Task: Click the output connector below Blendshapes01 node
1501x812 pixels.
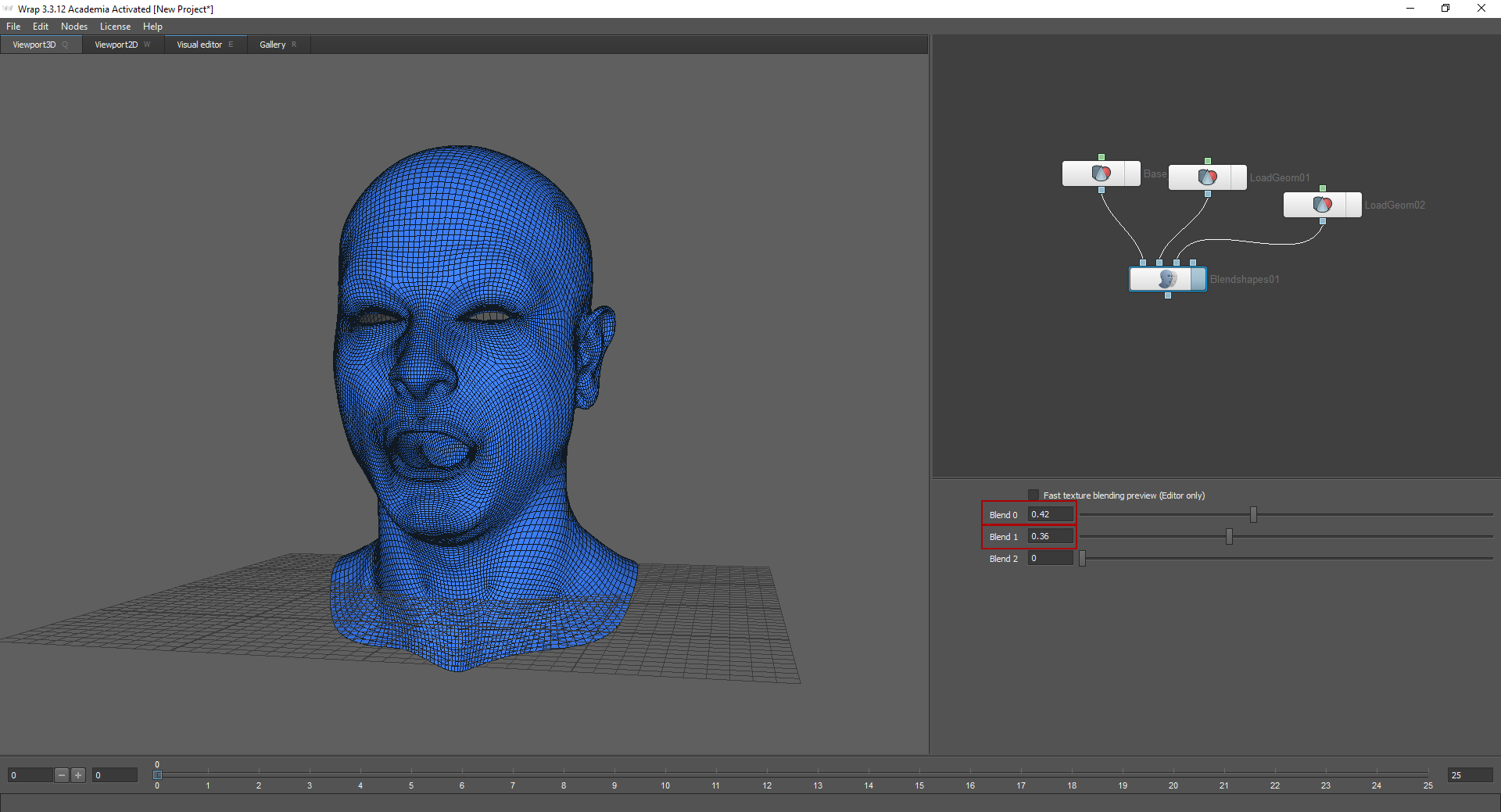Action: point(1168,295)
